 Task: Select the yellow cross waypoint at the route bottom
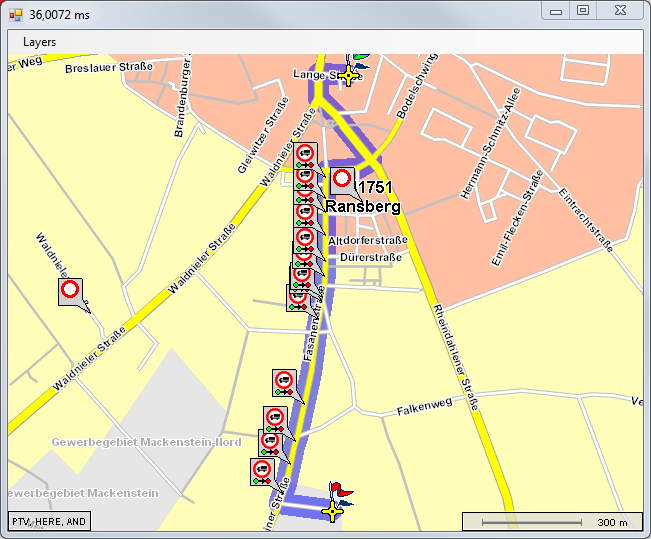(x=332, y=512)
